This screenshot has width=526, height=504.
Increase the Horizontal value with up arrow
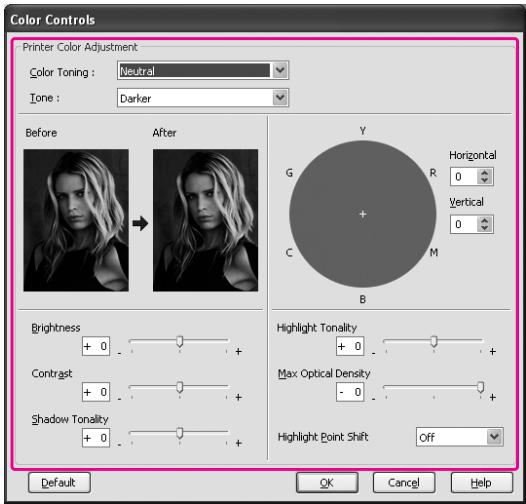pyautogui.click(x=484, y=173)
